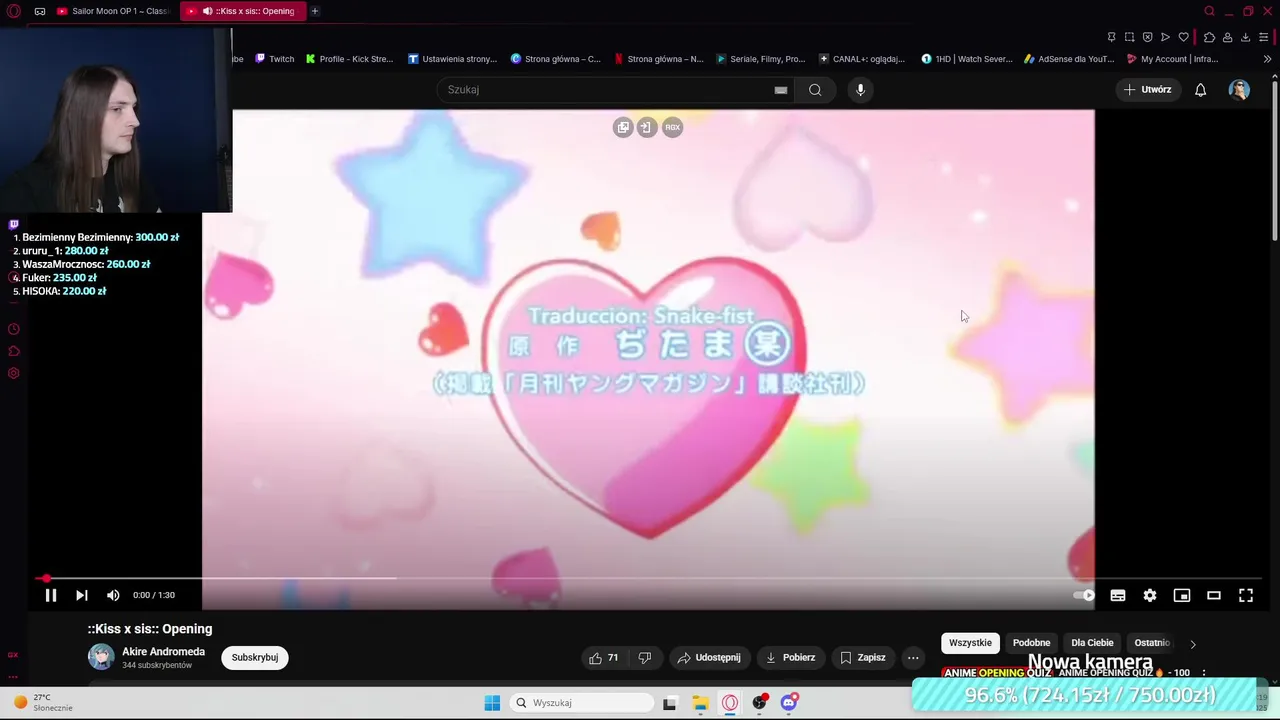Open File Explorer from taskbar
Viewport: 1280px width, 720px height.
[700, 703]
